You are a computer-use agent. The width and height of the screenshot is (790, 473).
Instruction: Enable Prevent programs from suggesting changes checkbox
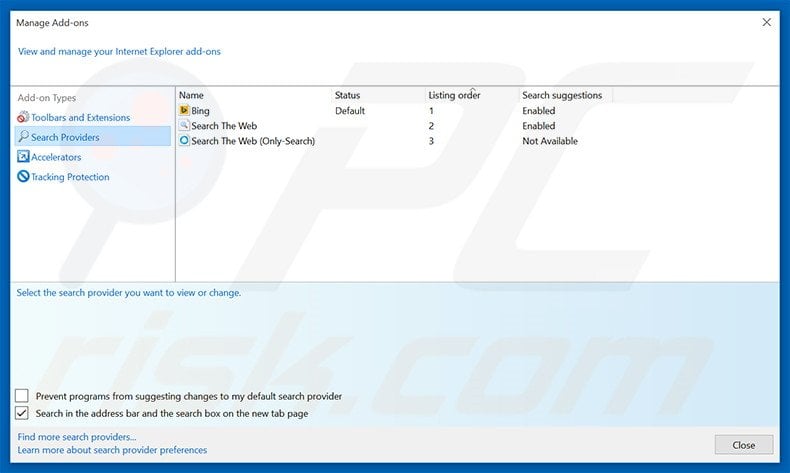pyautogui.click(x=22, y=396)
